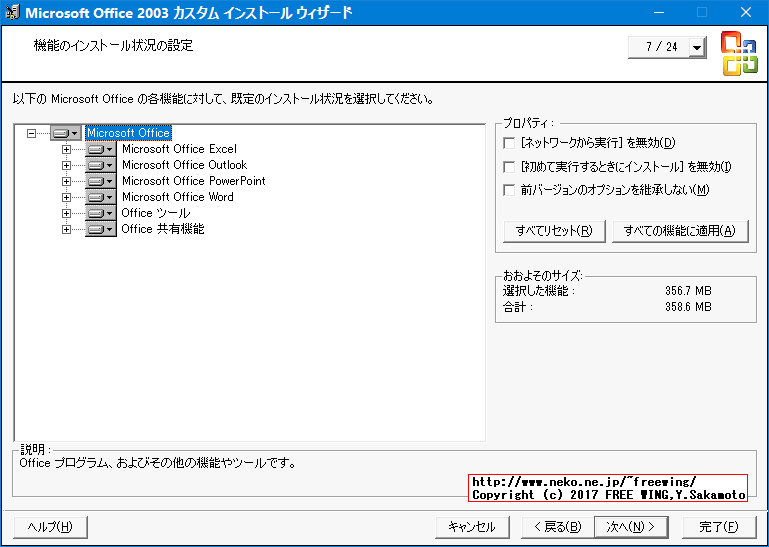Click キャンセル button
This screenshot has height=547, width=769.
click(x=472, y=527)
